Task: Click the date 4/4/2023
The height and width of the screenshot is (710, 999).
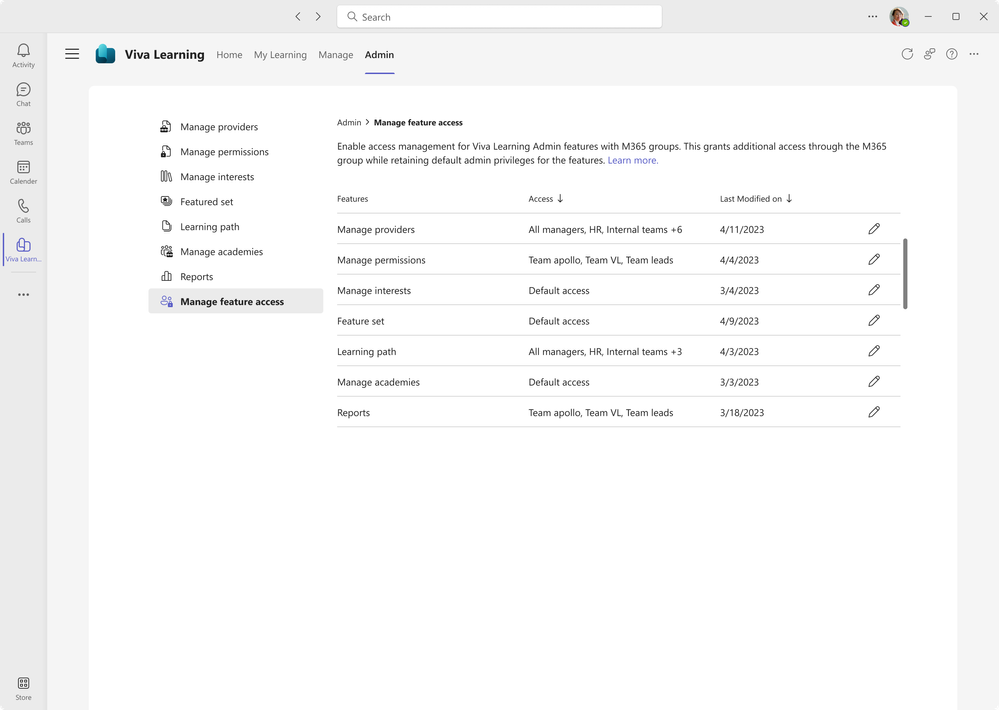Action: coord(739,260)
